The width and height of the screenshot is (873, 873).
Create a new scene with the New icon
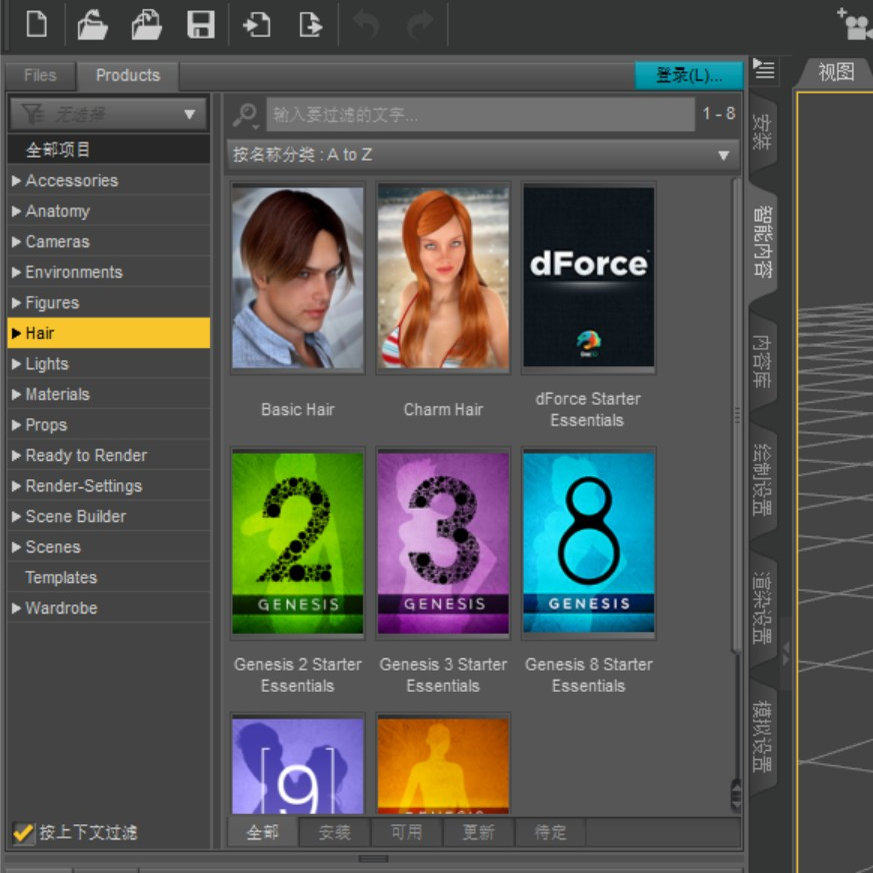pyautogui.click(x=36, y=24)
